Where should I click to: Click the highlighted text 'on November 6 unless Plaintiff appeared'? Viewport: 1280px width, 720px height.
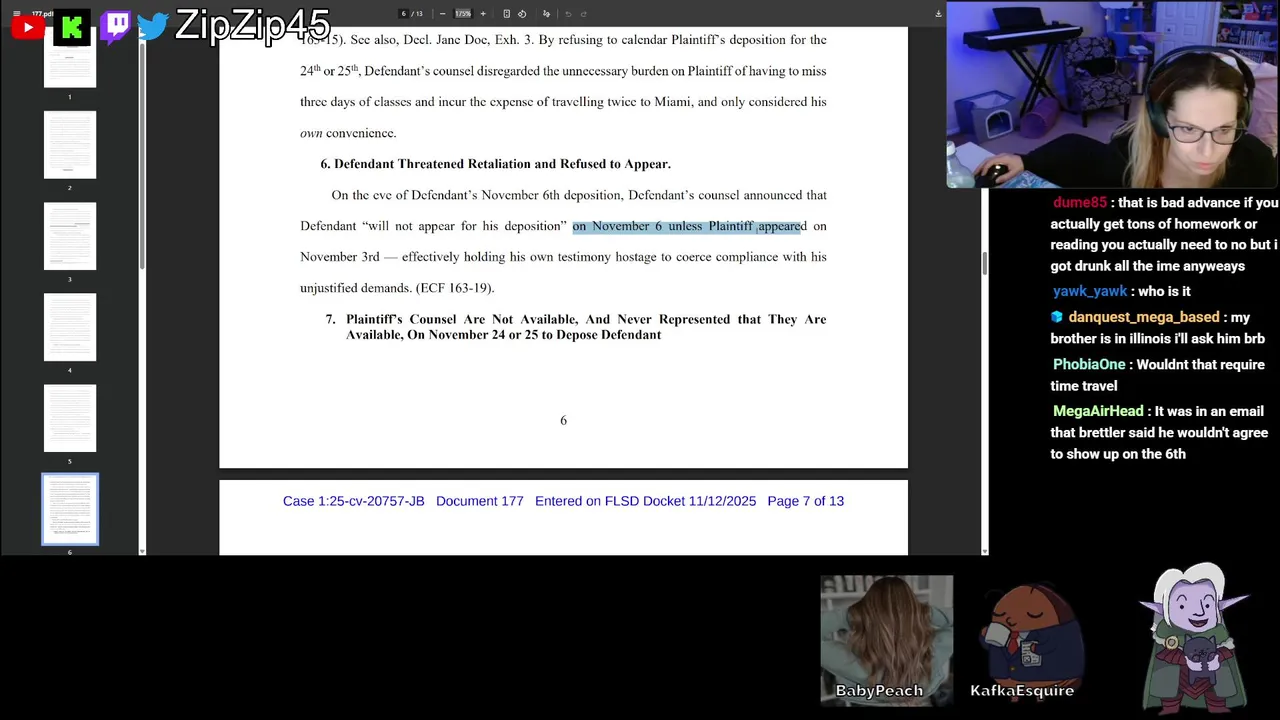click(x=689, y=226)
